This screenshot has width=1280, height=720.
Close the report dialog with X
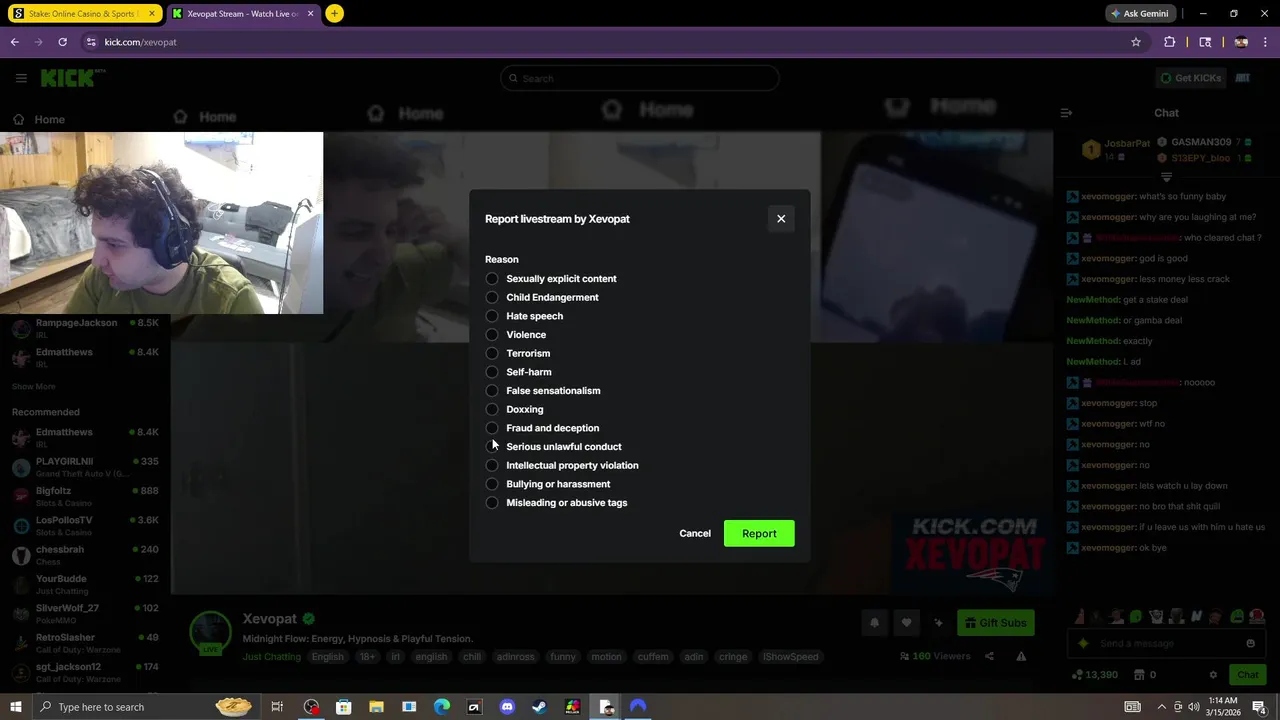point(781,219)
